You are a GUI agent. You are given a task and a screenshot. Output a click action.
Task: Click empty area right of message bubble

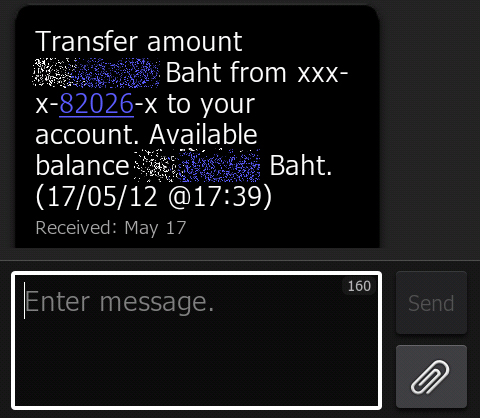tap(430, 127)
